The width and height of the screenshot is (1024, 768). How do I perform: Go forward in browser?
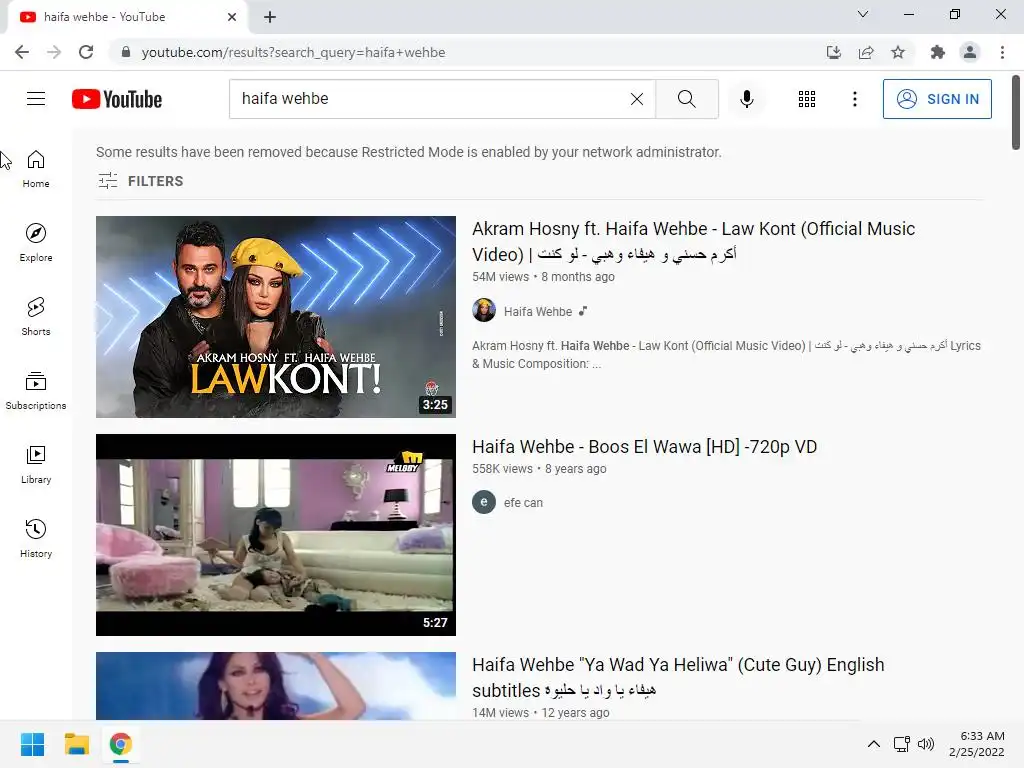(54, 52)
